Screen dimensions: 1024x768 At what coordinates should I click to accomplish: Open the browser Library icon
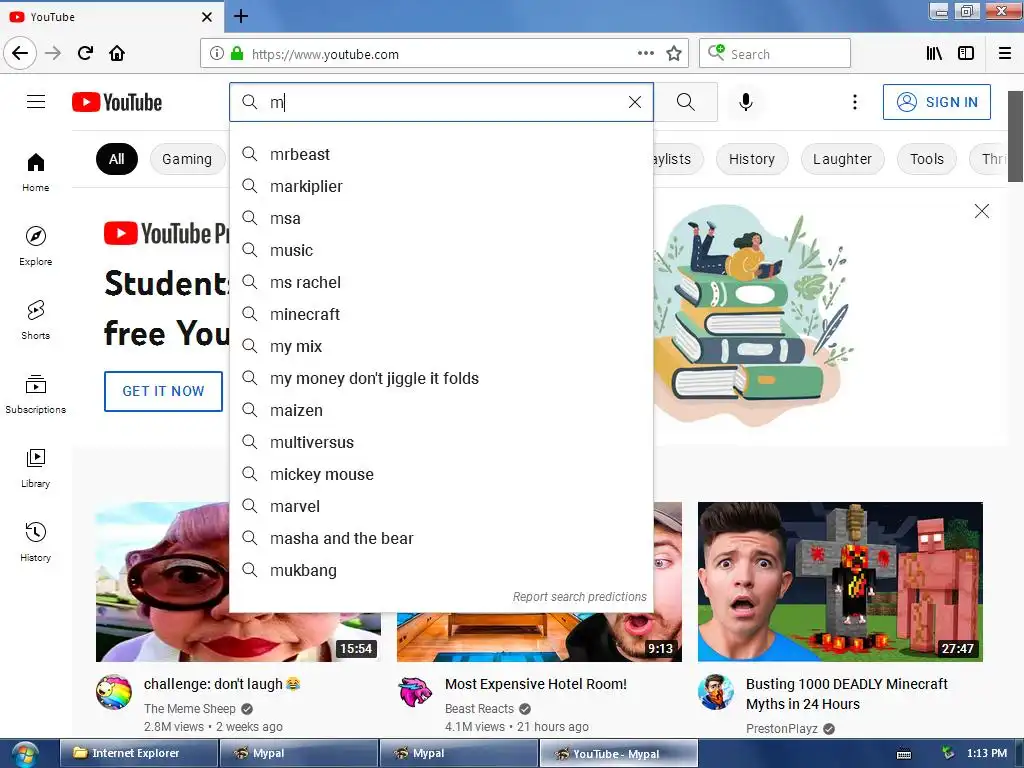[x=935, y=54]
